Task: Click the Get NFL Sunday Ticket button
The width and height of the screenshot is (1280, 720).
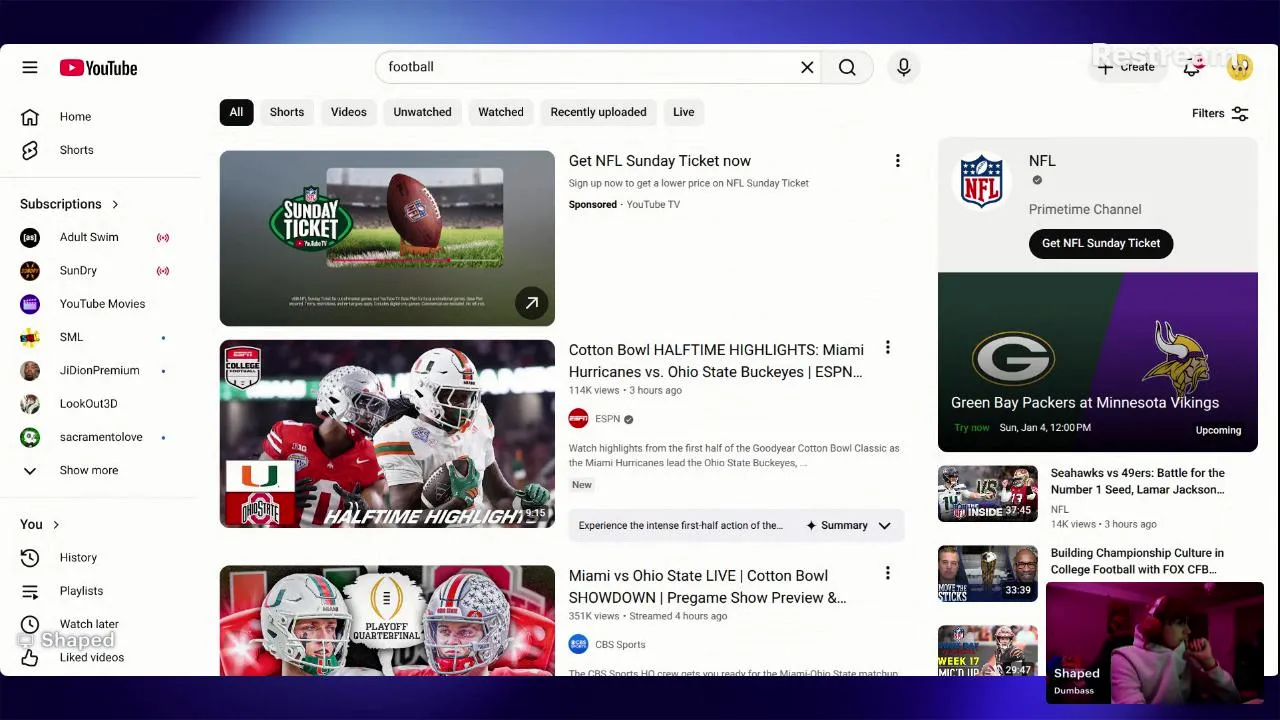Action: pyautogui.click(x=1101, y=243)
